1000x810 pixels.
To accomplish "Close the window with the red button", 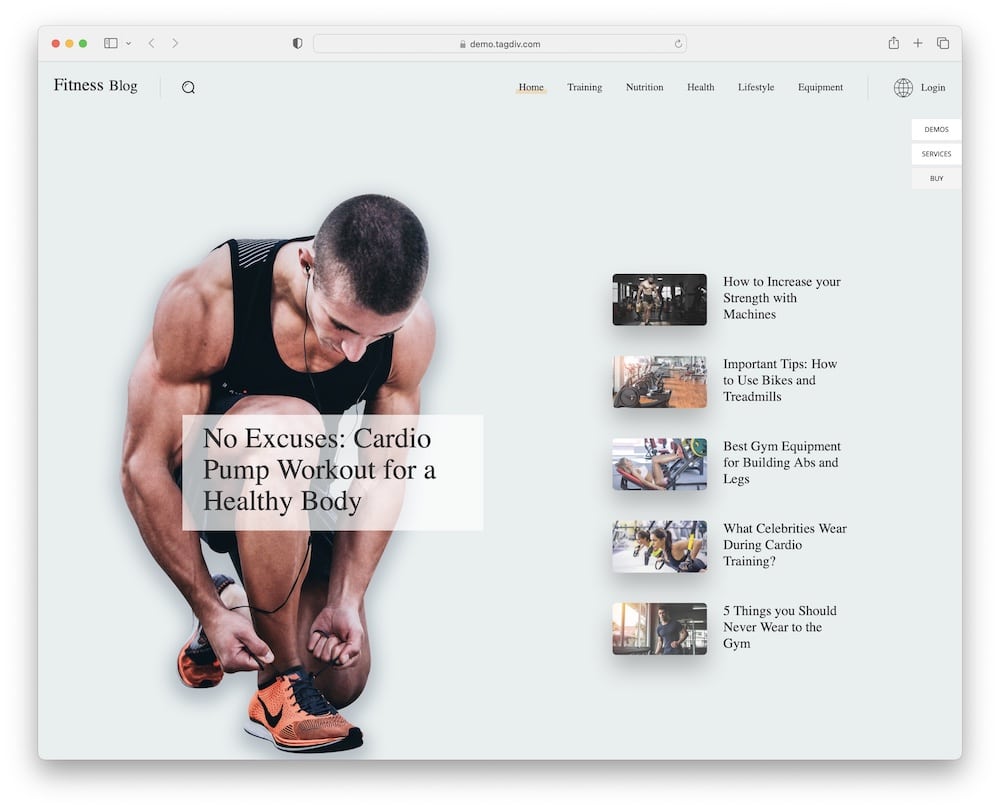I will (x=56, y=43).
